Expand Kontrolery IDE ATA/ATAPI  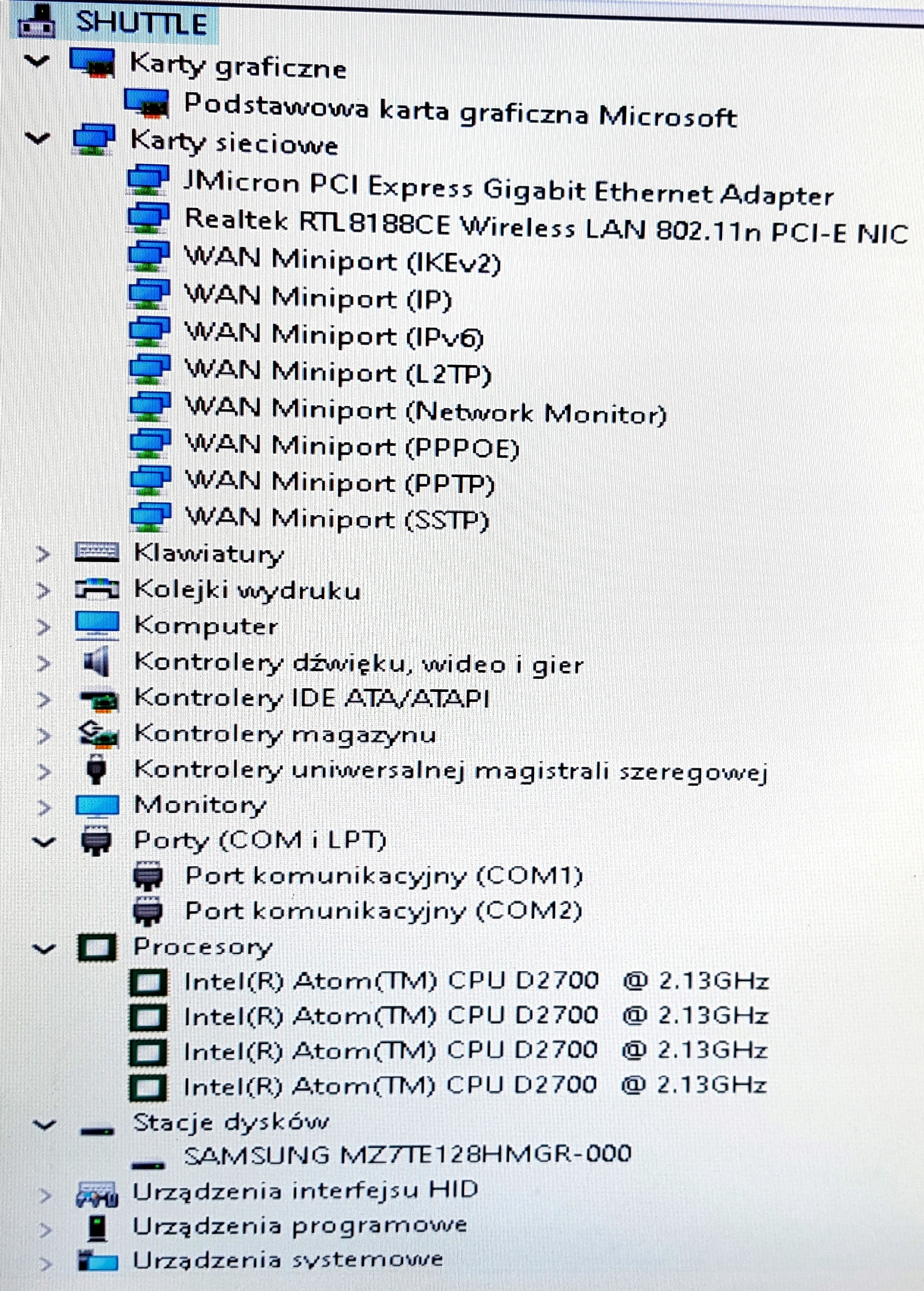42,700
